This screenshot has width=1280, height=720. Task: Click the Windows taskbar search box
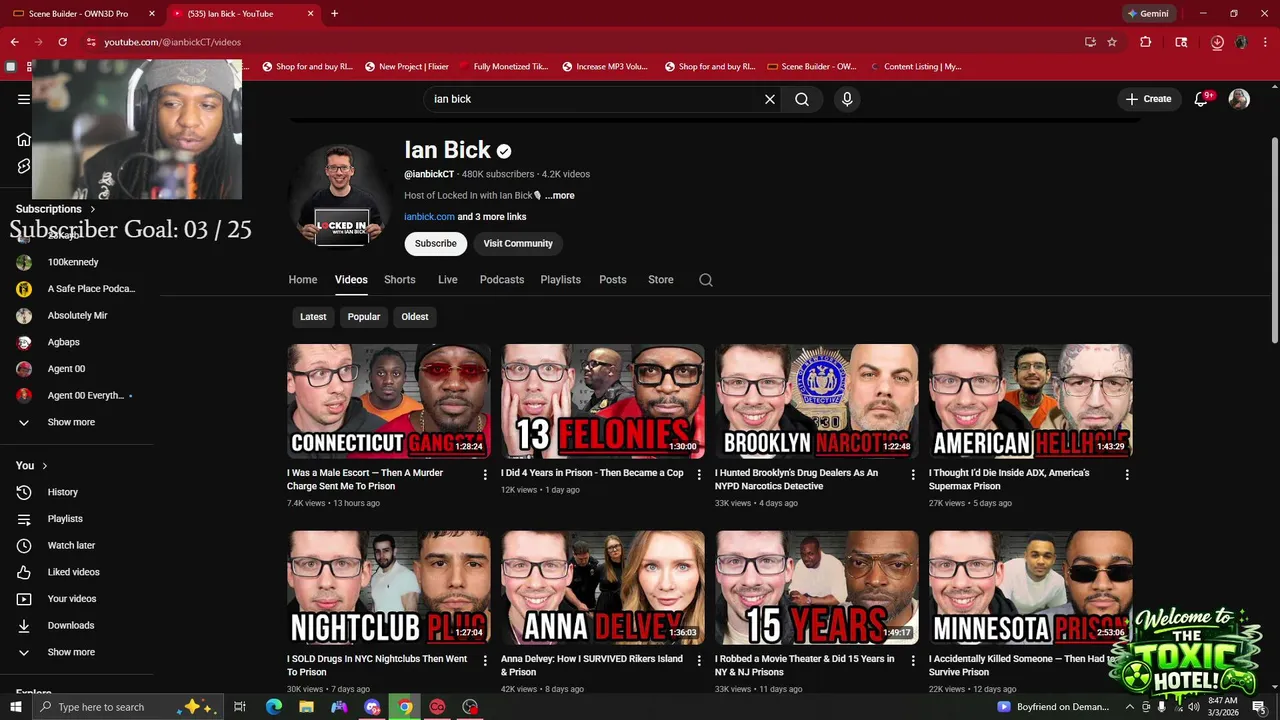coord(130,707)
